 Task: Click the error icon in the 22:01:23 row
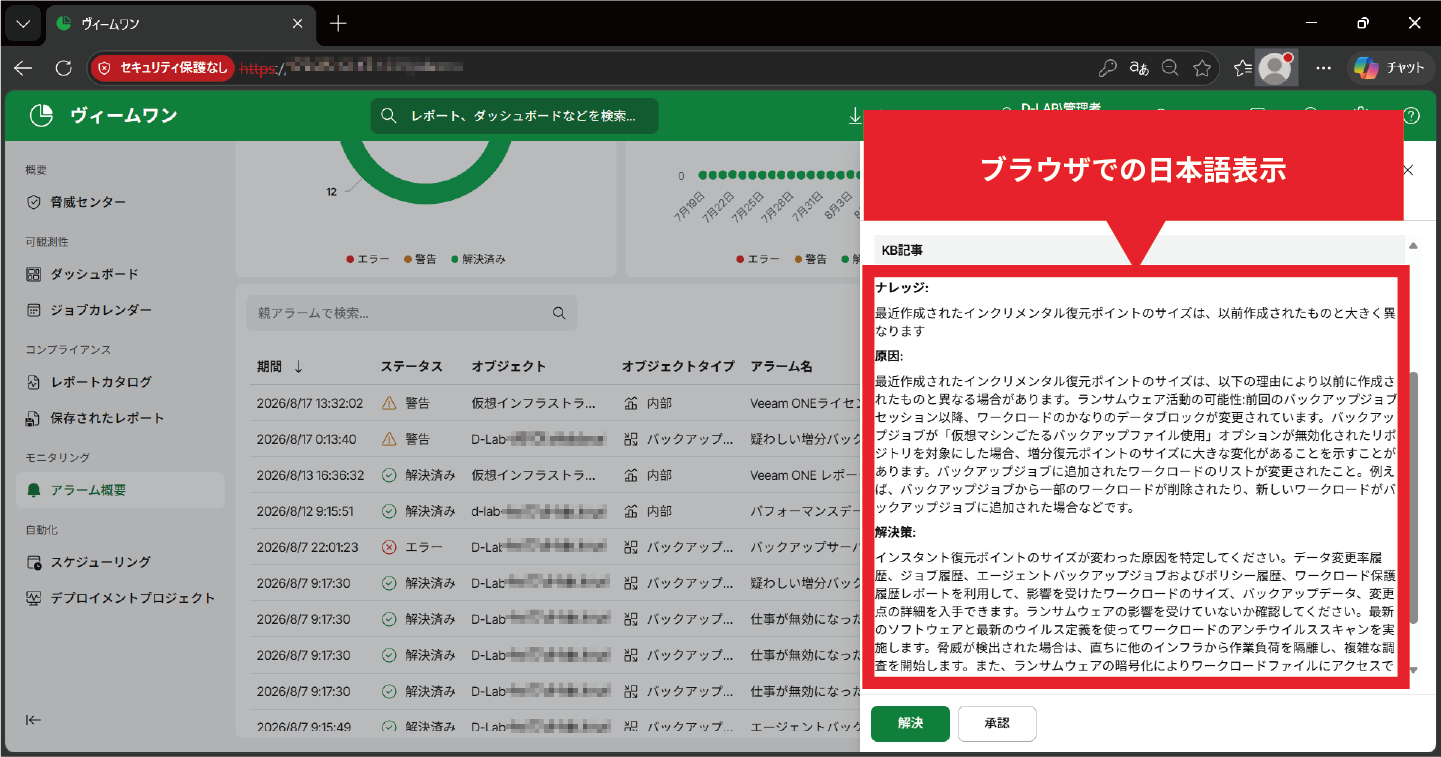[x=389, y=547]
